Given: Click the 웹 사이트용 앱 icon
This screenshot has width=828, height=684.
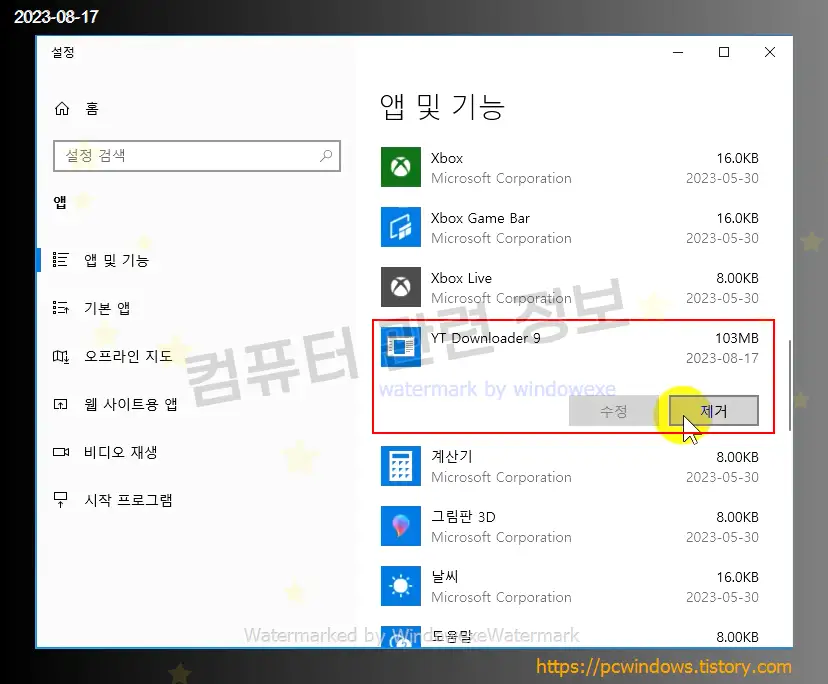Looking at the screenshot, I should coord(60,405).
